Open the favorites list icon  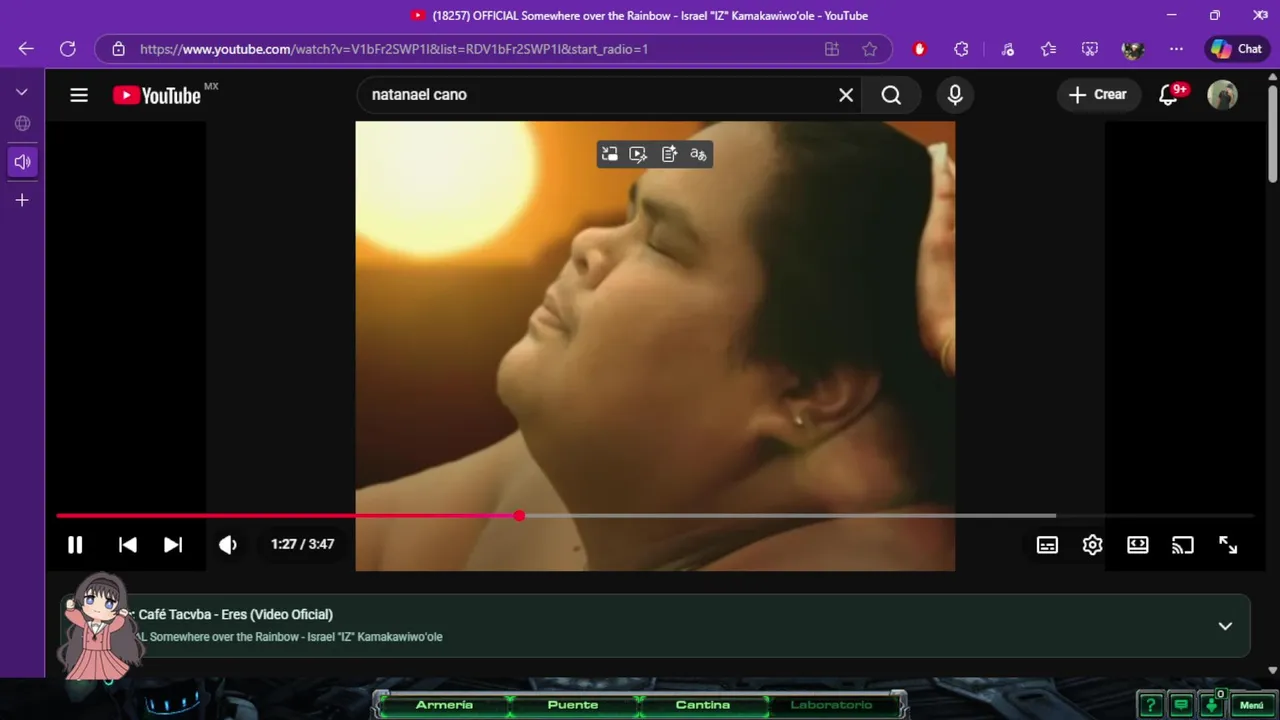[x=1048, y=49]
